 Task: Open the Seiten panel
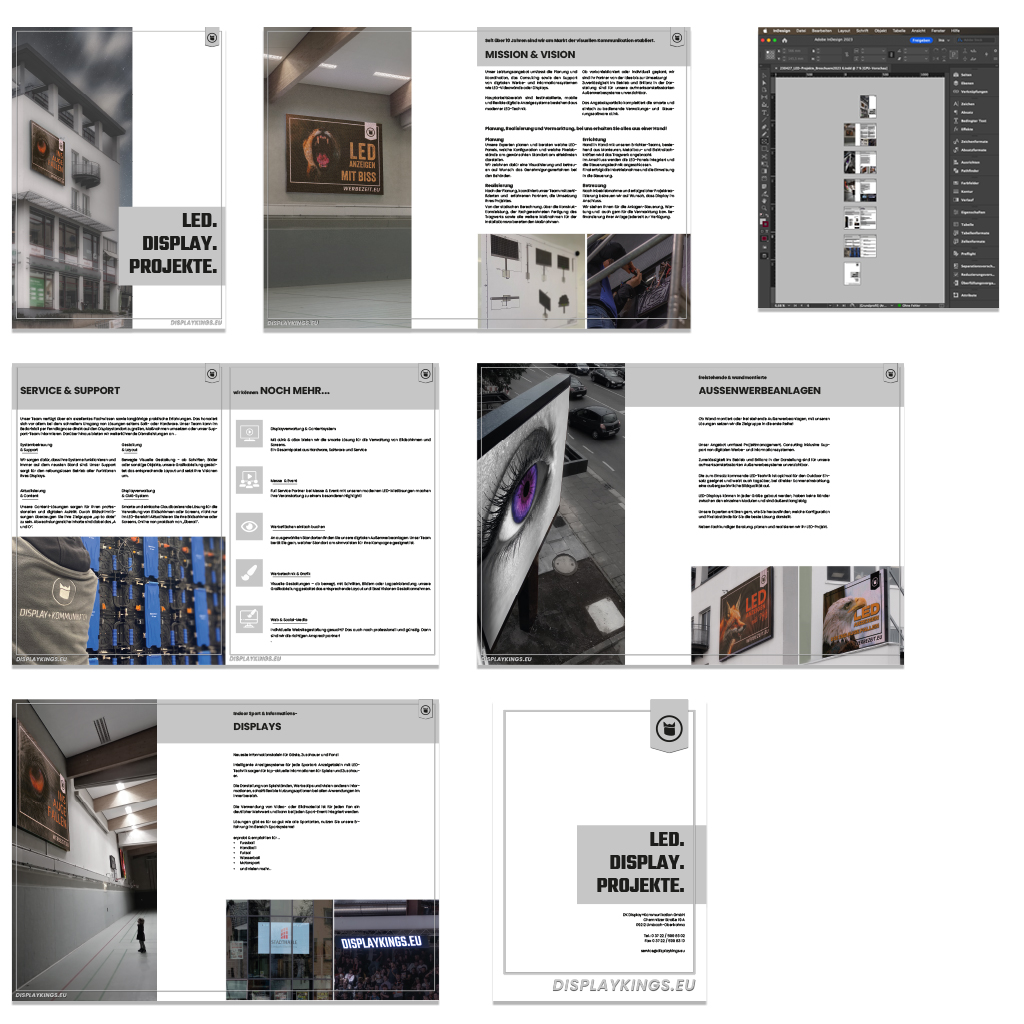pos(966,75)
